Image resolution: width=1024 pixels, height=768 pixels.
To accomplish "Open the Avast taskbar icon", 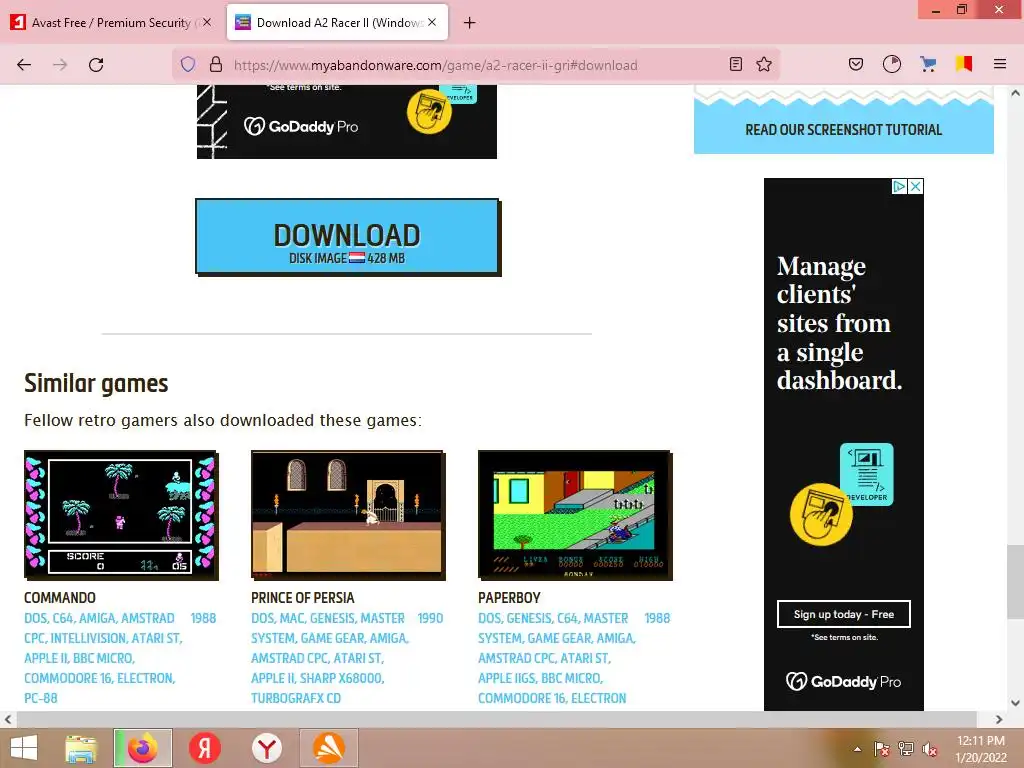I will [x=329, y=748].
